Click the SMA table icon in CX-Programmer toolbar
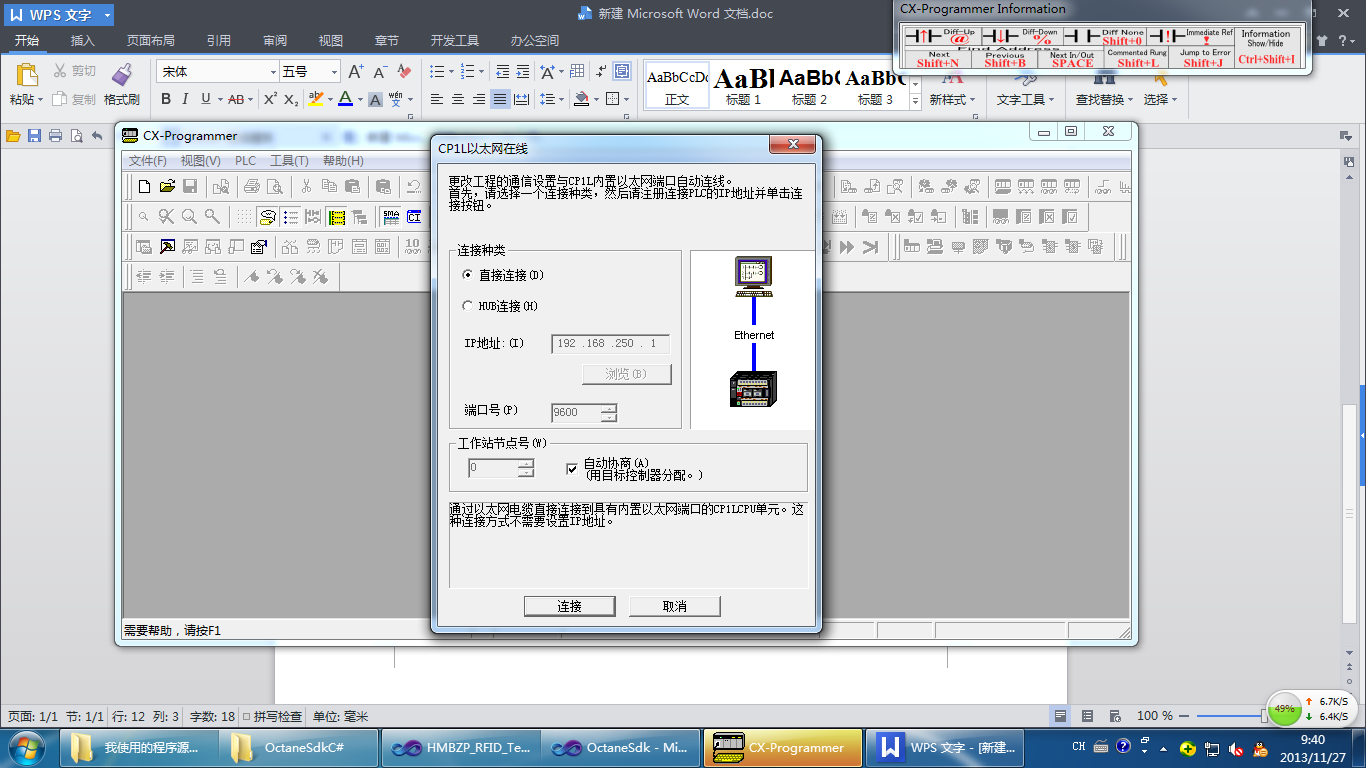This screenshot has height=768, width=1366. pos(390,216)
